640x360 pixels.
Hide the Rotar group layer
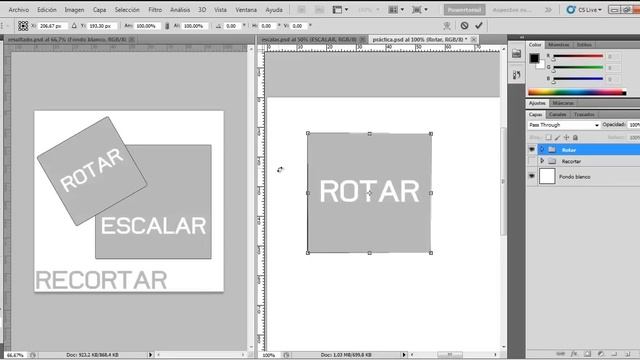tap(531, 150)
